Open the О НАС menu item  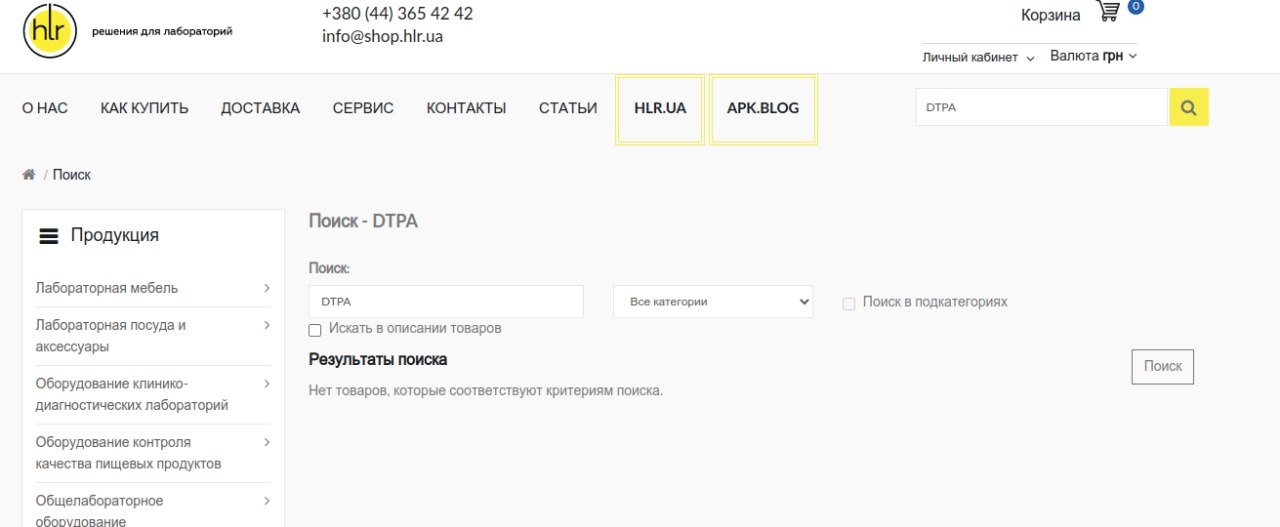pos(45,108)
